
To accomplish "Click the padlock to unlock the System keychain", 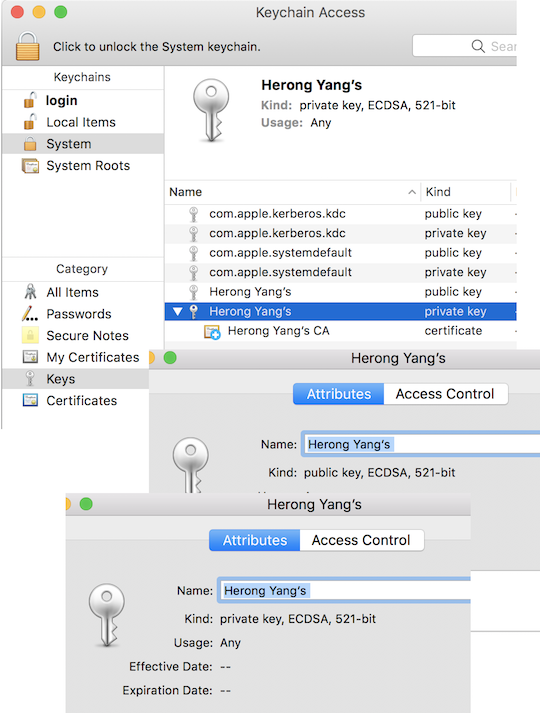I will tap(28, 46).
